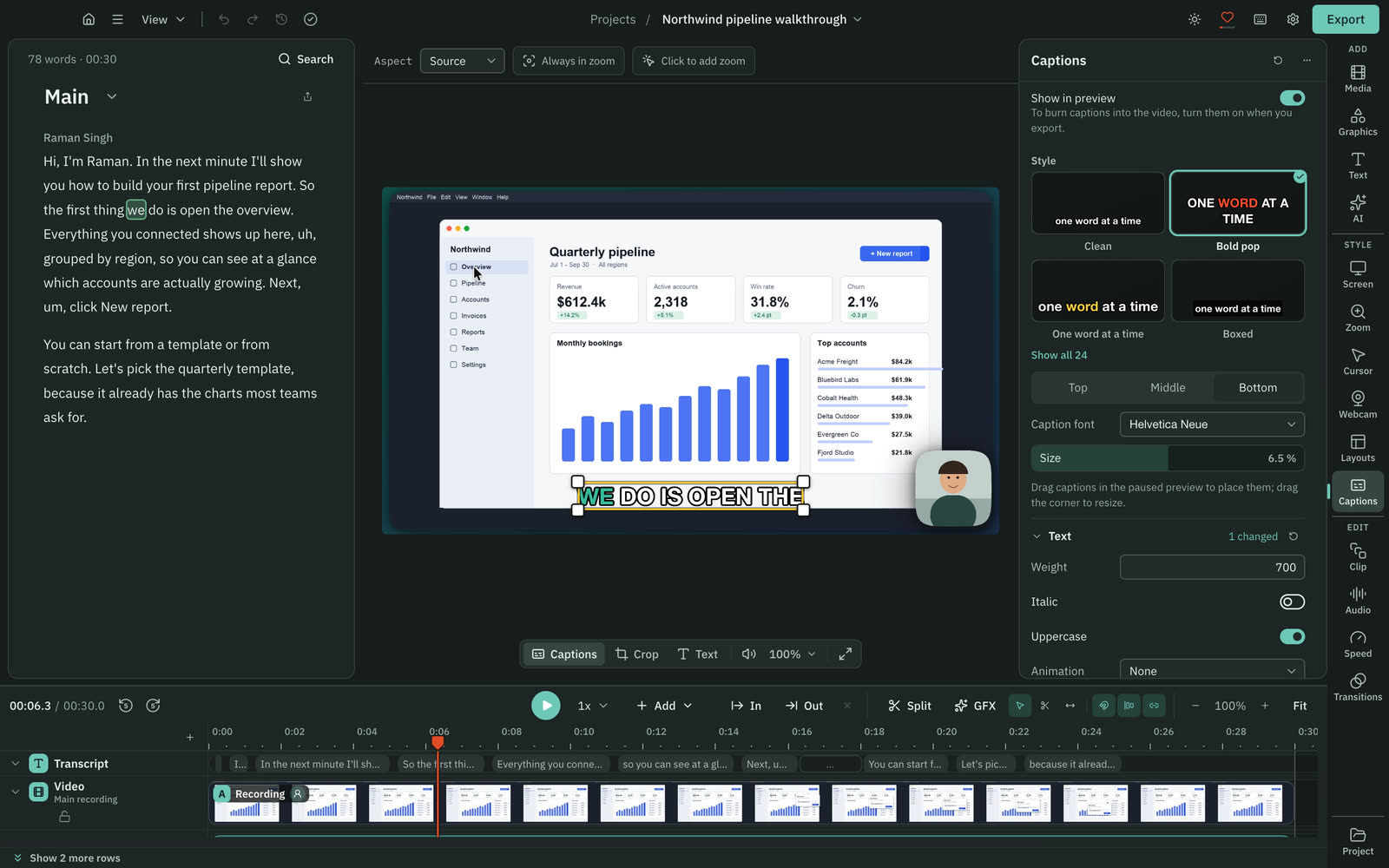The width and height of the screenshot is (1389, 868).
Task: Open the Audio edit panel
Action: point(1358,600)
